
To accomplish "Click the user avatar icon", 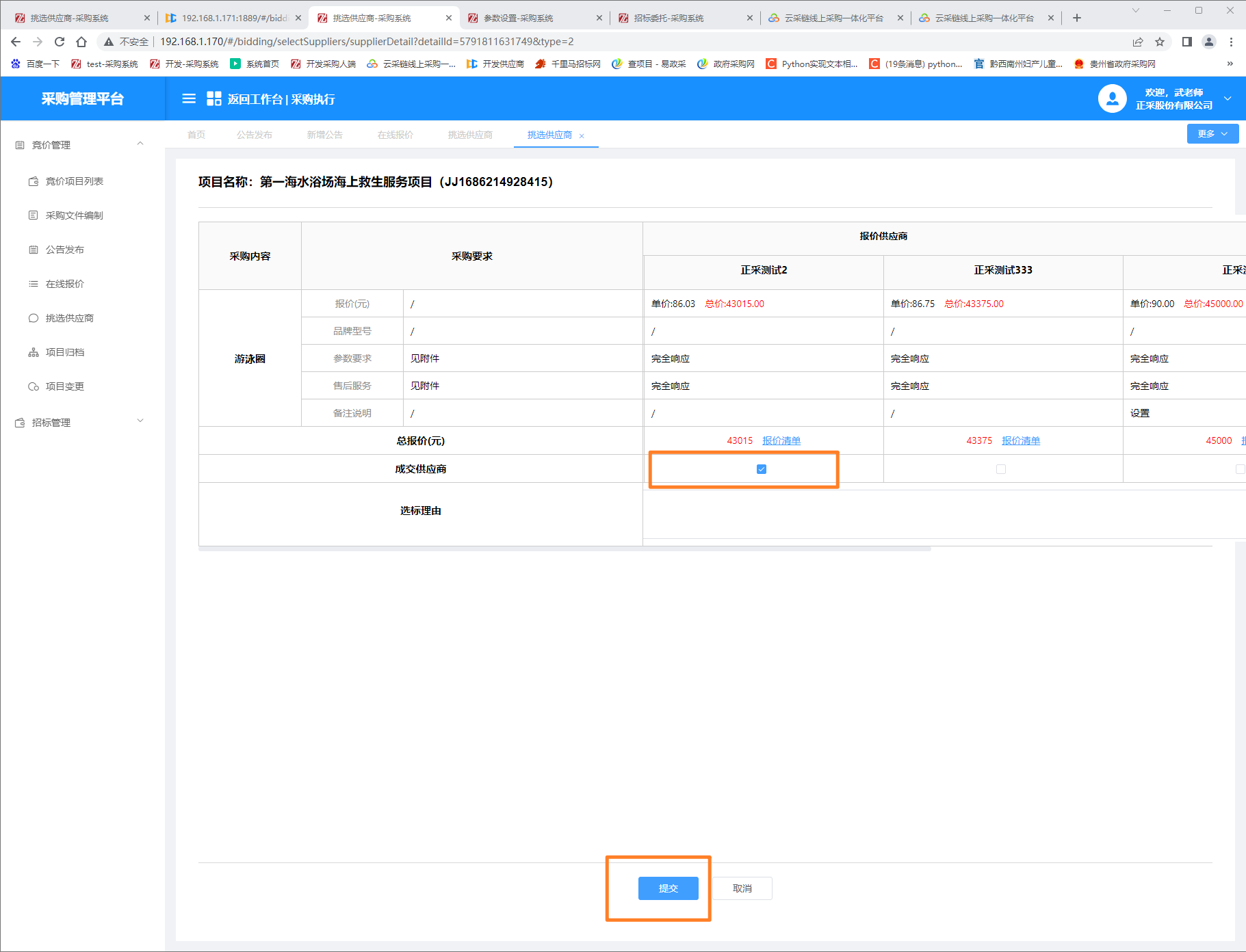I will pos(1112,99).
